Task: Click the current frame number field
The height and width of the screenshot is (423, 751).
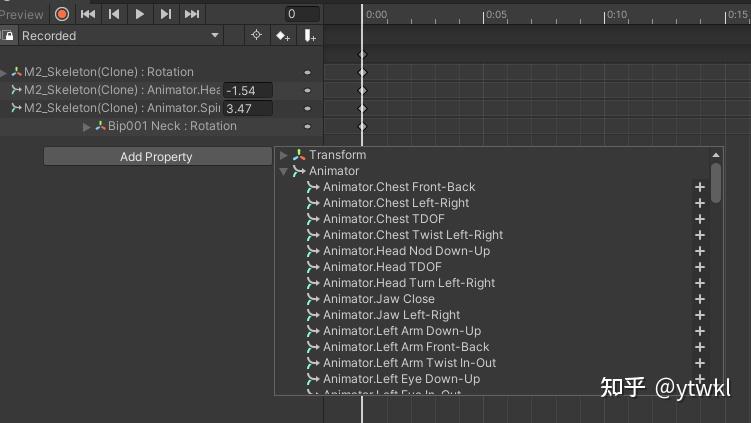Action: [301, 14]
